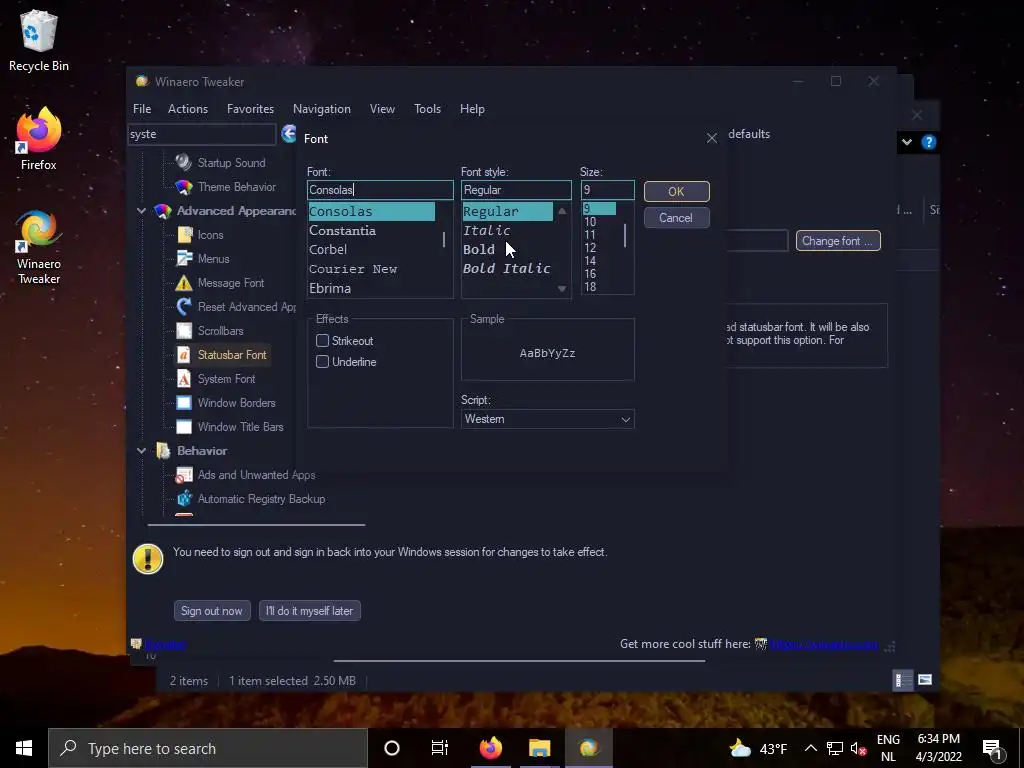The width and height of the screenshot is (1024, 768).
Task: Collapse the Behavior tree group
Action: coord(141,451)
